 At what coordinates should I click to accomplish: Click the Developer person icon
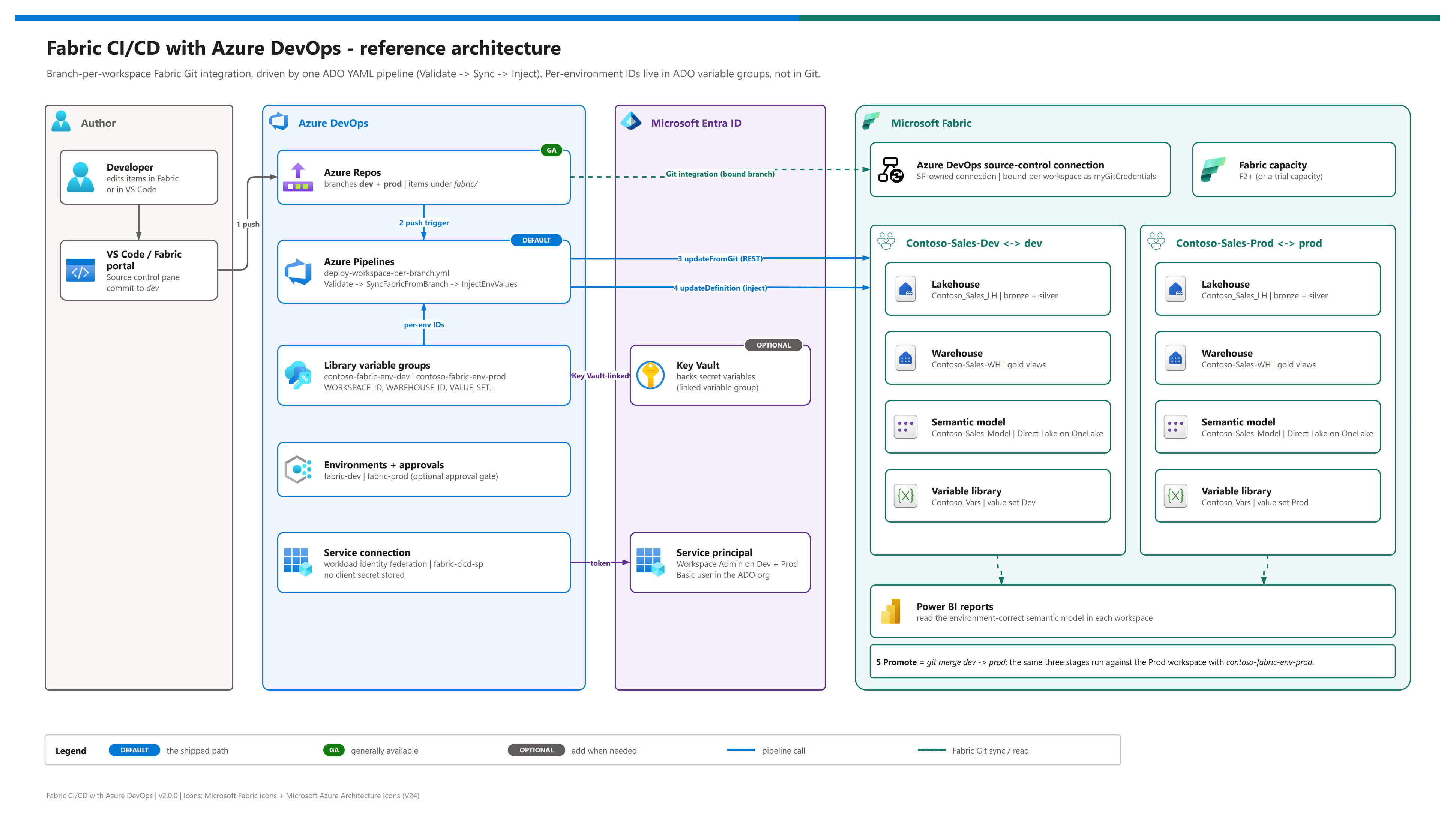[81, 177]
